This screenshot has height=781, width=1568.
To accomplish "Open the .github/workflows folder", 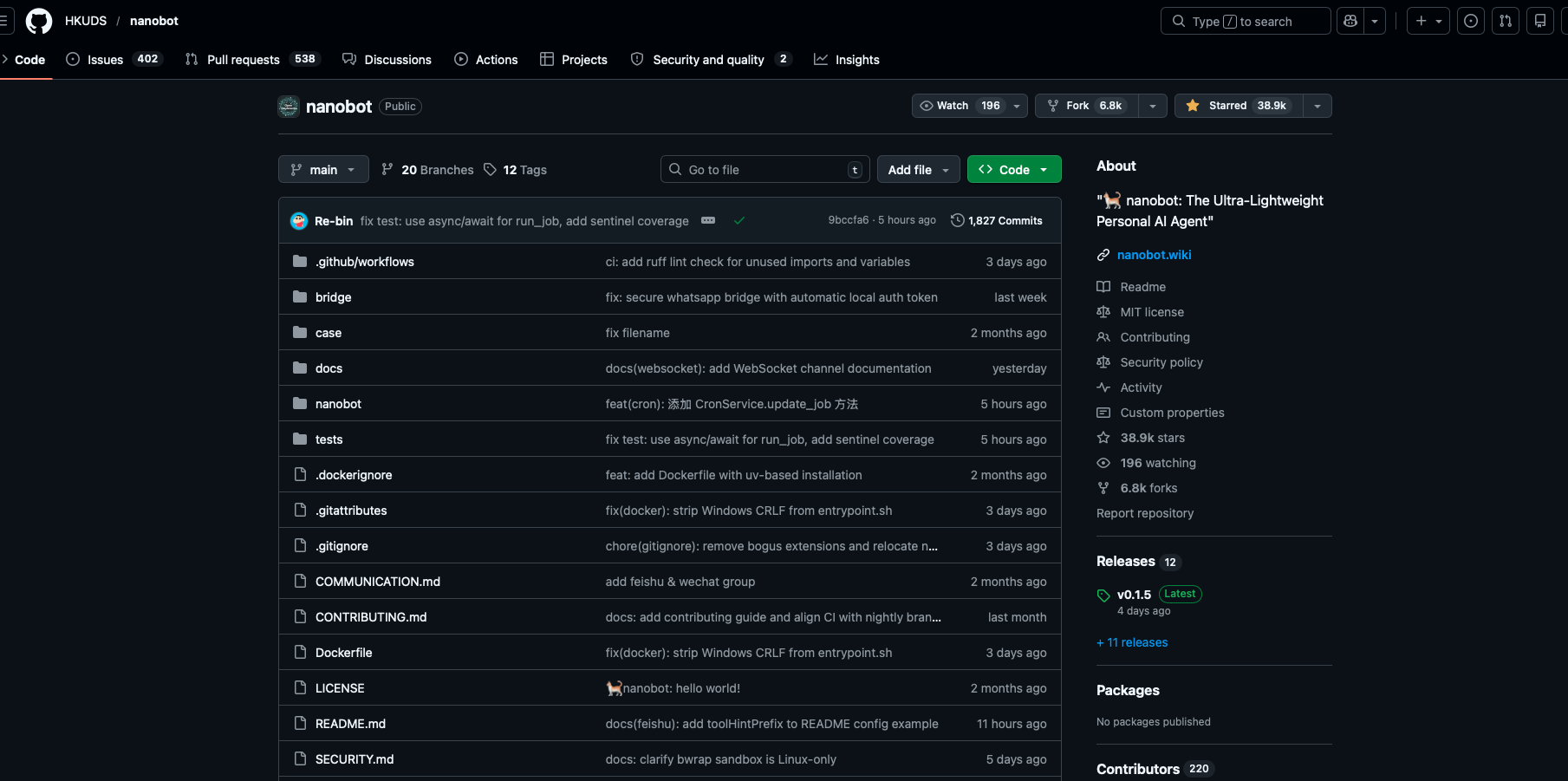I will click(x=365, y=262).
